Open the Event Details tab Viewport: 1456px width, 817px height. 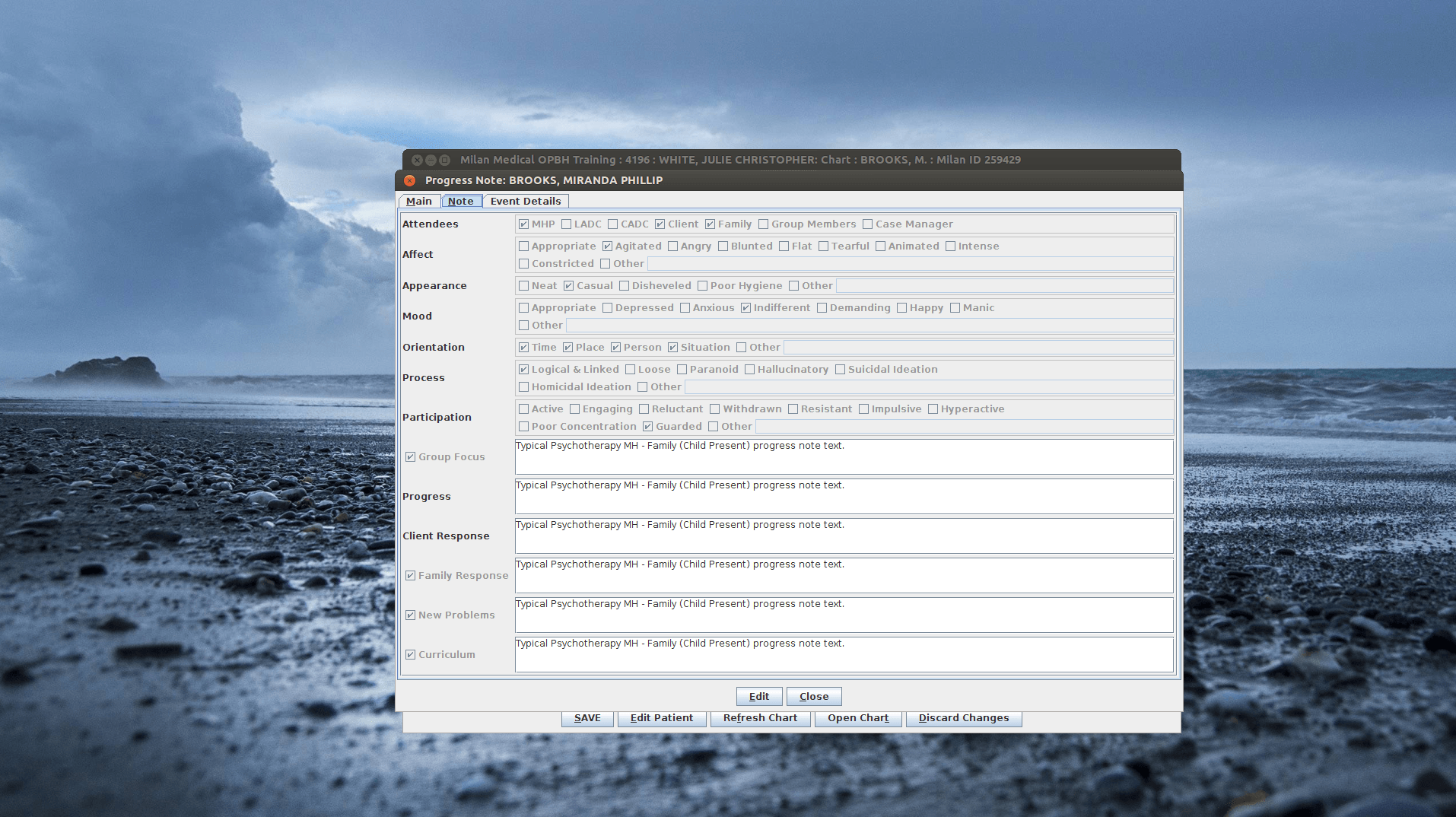tap(526, 201)
